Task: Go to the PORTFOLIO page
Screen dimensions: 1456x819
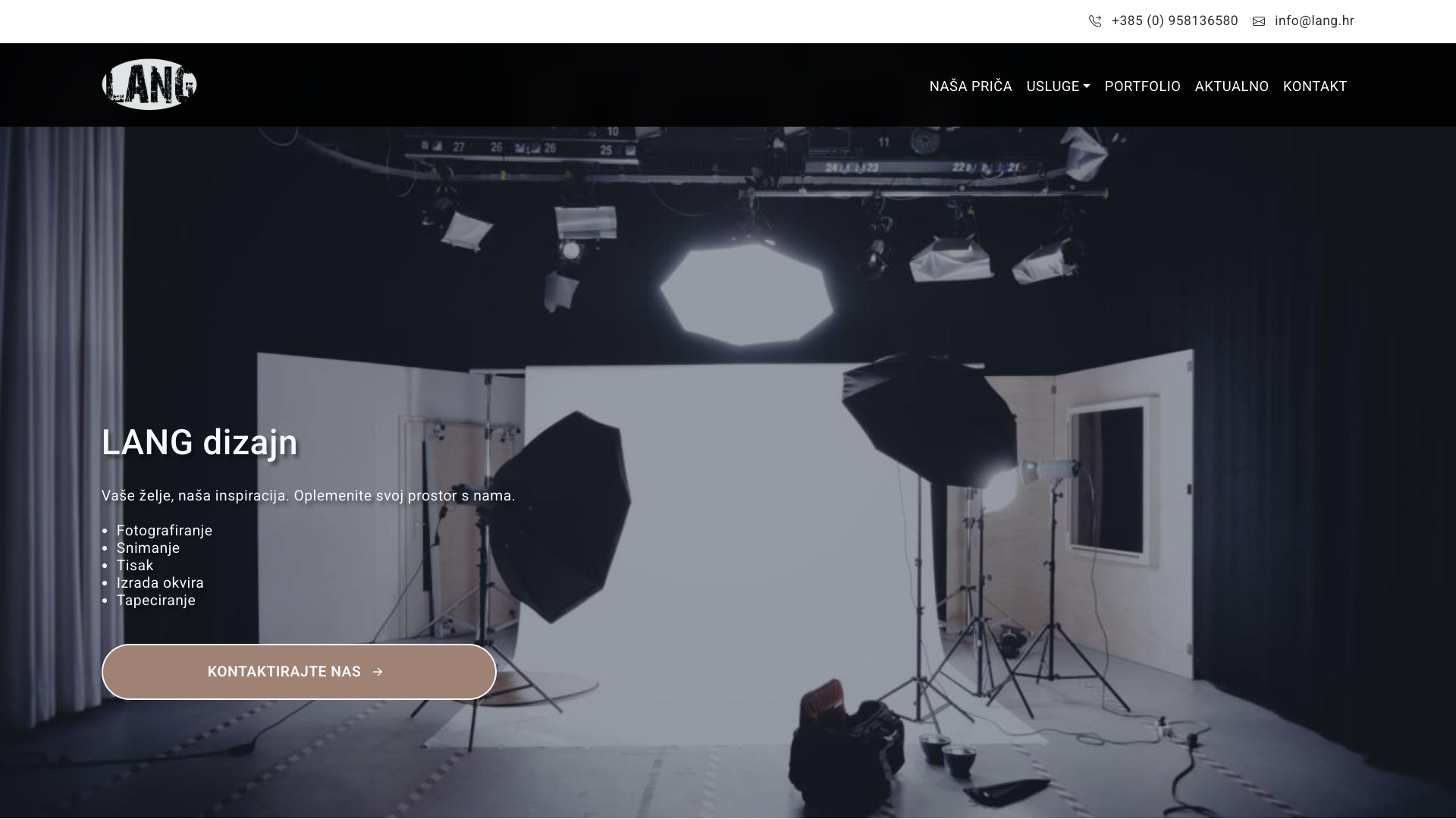Action: point(1142,86)
